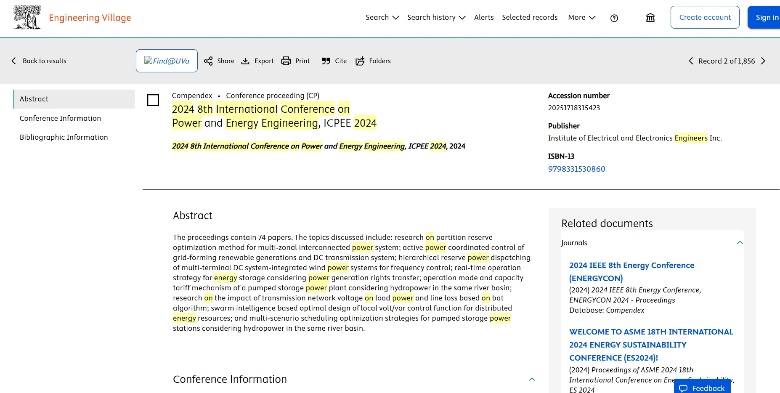Select Conference Information in sidebar
The height and width of the screenshot is (393, 780).
(60, 118)
